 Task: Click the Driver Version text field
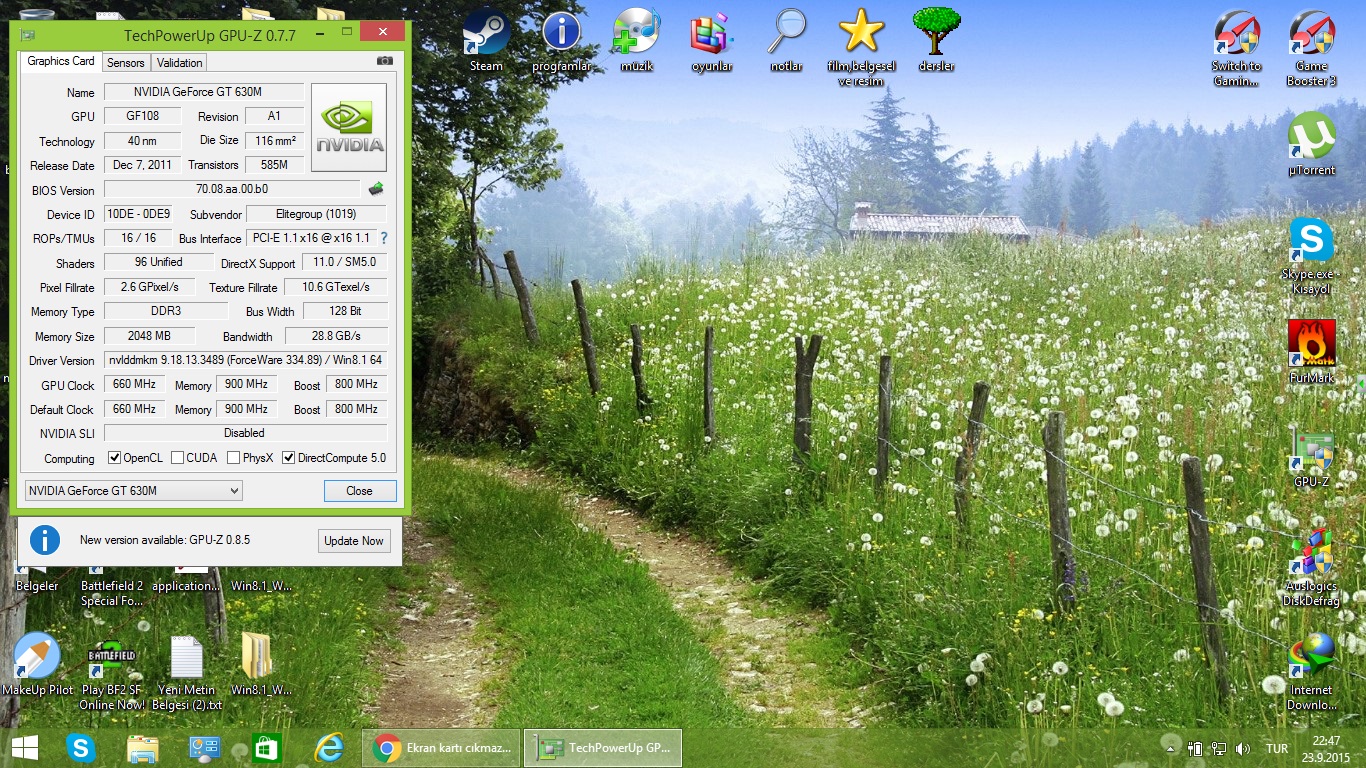[x=245, y=360]
